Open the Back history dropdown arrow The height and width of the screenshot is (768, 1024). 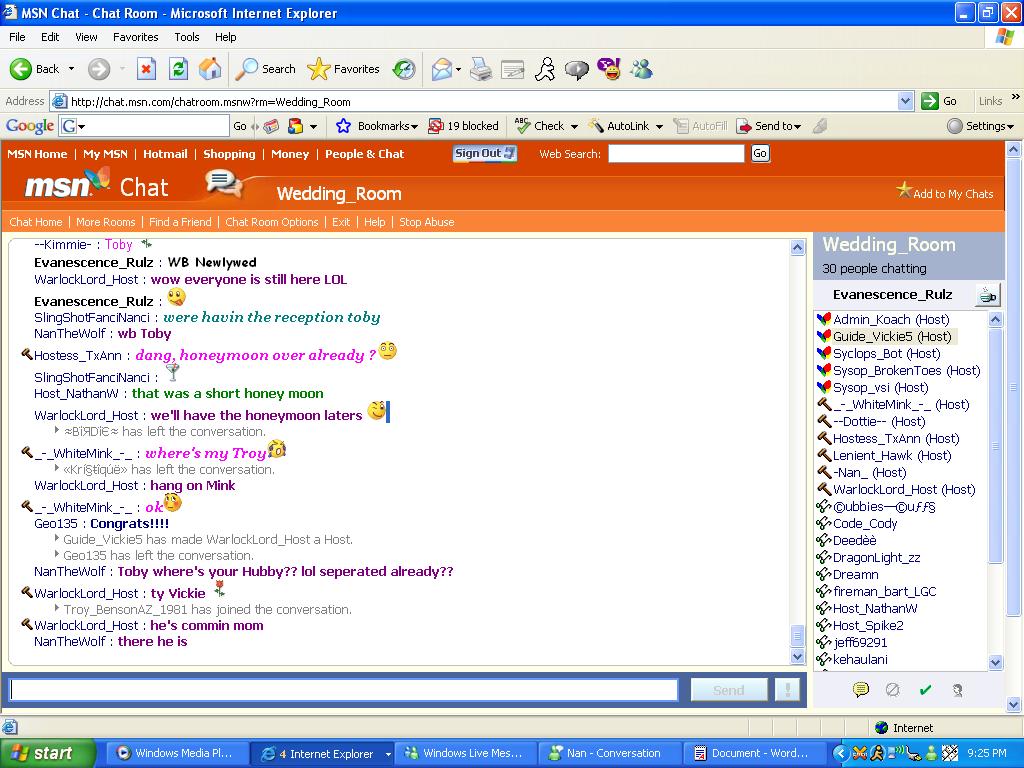click(71, 69)
